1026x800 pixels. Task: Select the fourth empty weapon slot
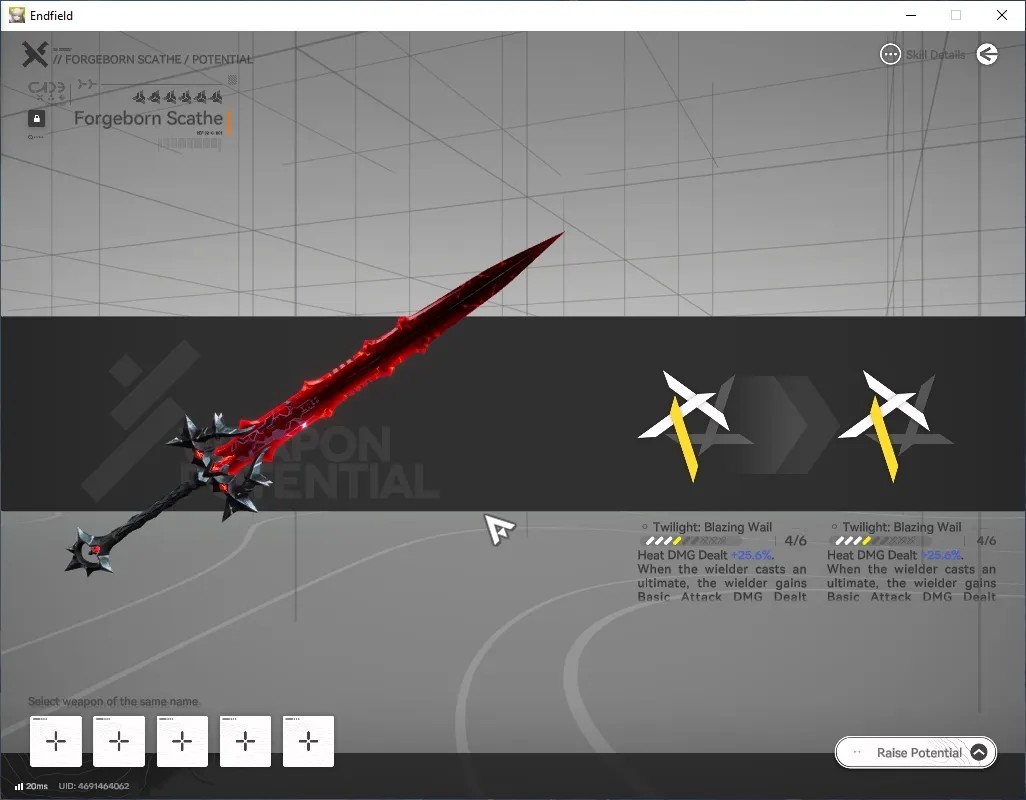245,741
